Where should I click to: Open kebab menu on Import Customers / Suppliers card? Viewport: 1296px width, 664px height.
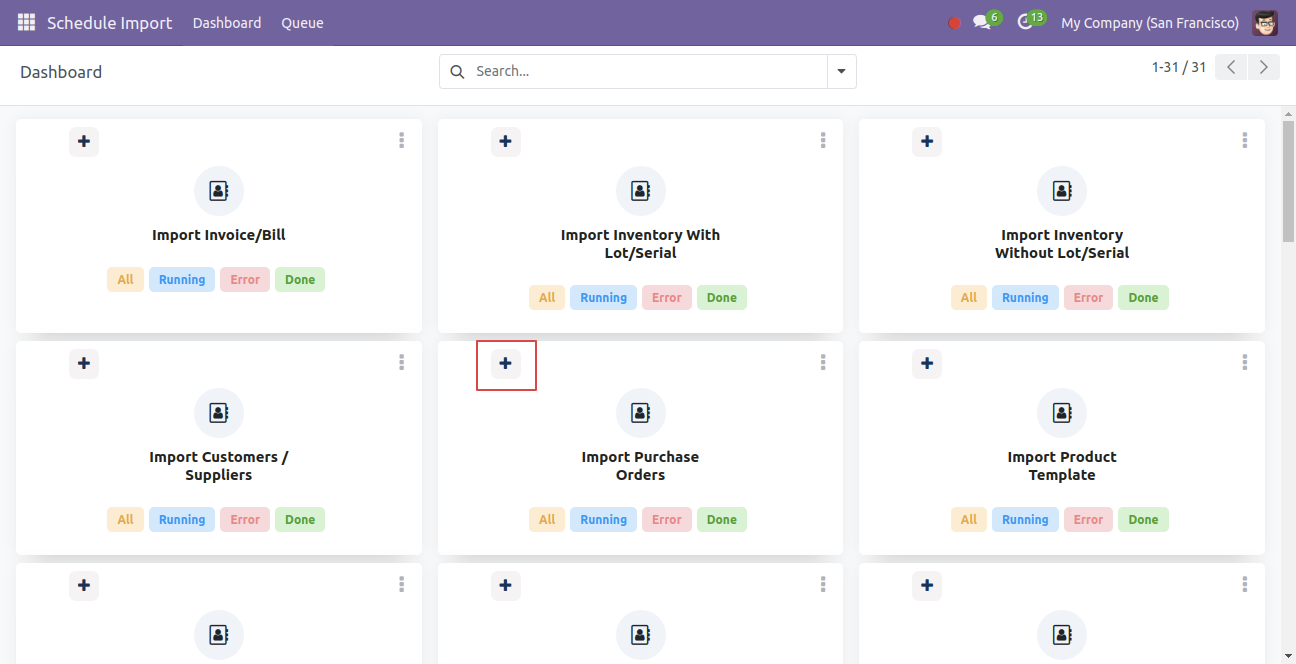401,363
